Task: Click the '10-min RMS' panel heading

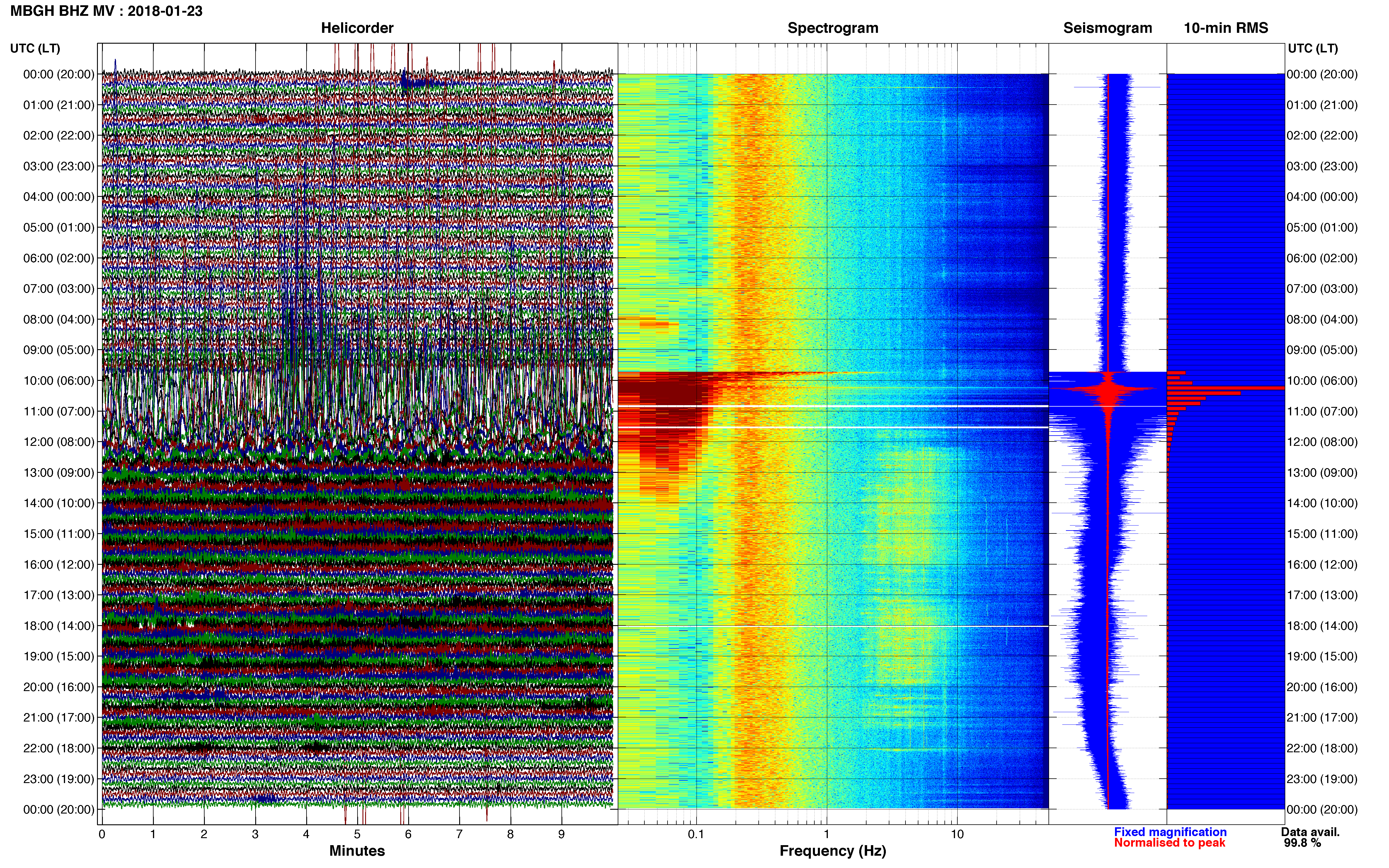Action: coord(1226,28)
